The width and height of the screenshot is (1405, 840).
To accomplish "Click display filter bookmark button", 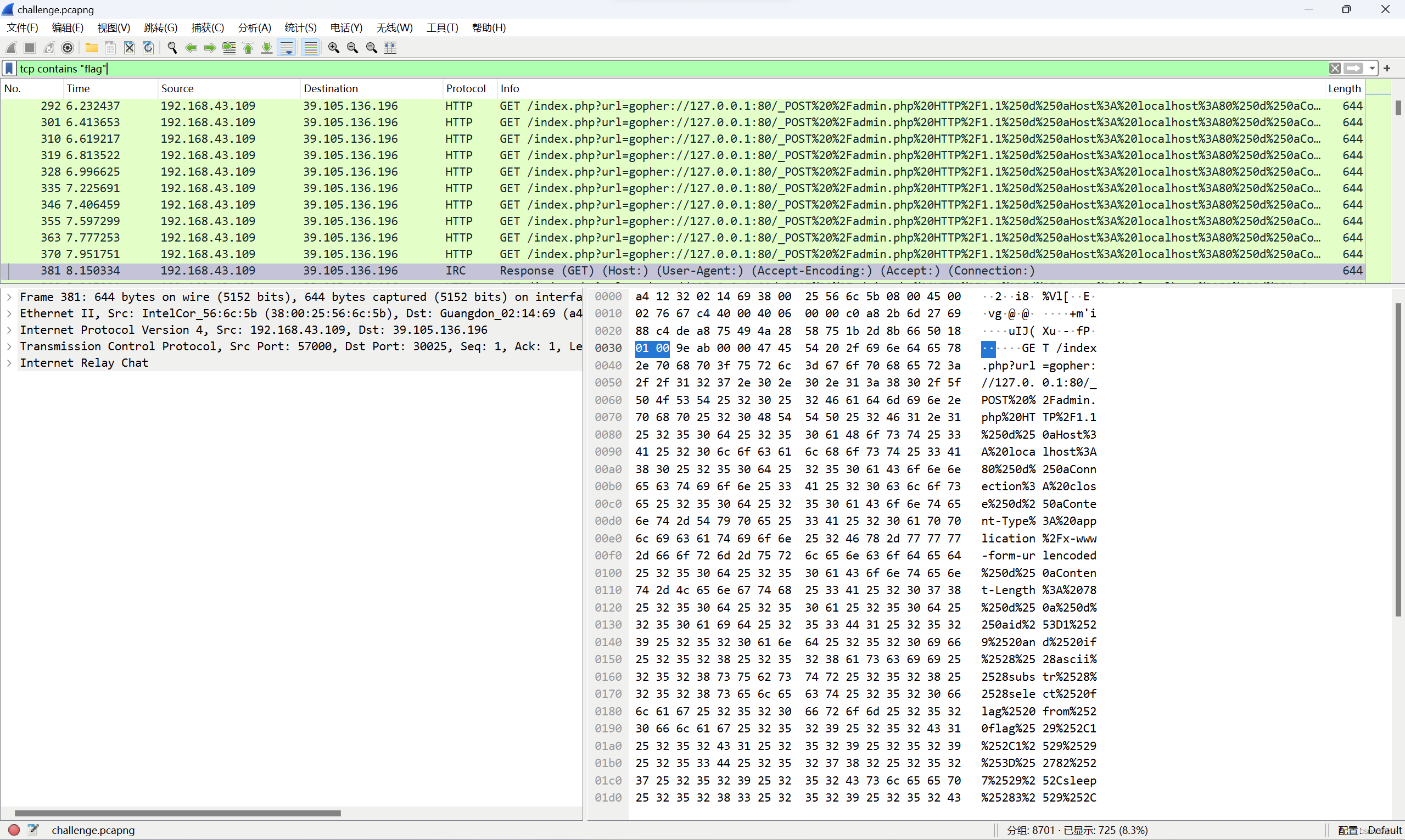I will (9, 69).
